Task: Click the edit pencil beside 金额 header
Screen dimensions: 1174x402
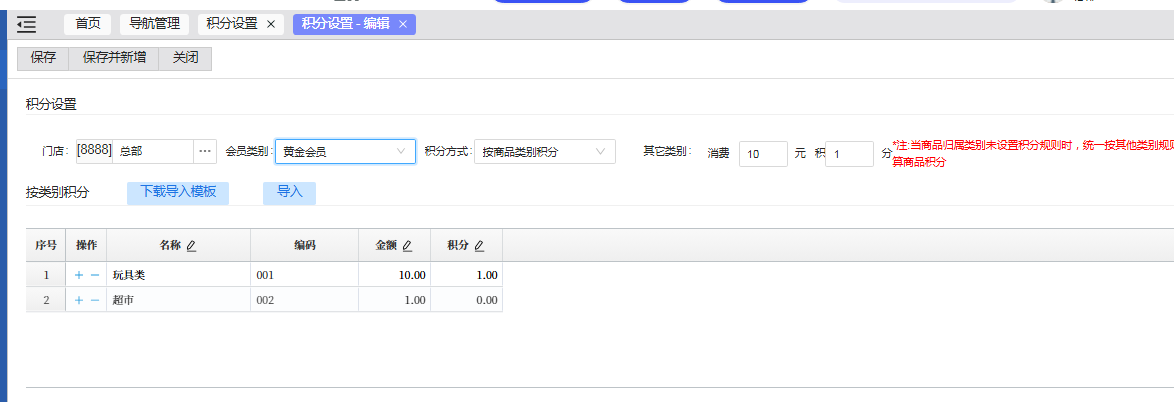Action: (x=407, y=246)
